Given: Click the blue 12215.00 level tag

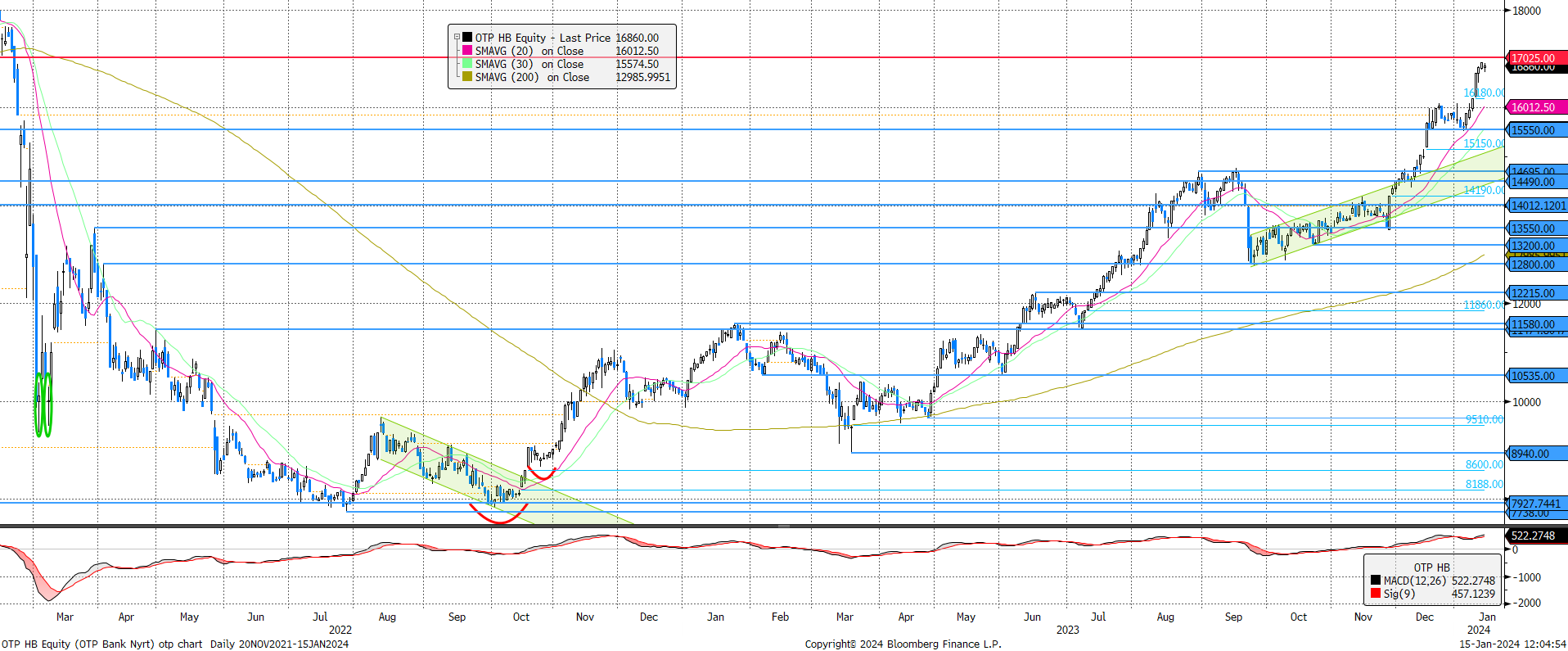Looking at the screenshot, I should 1537,293.
